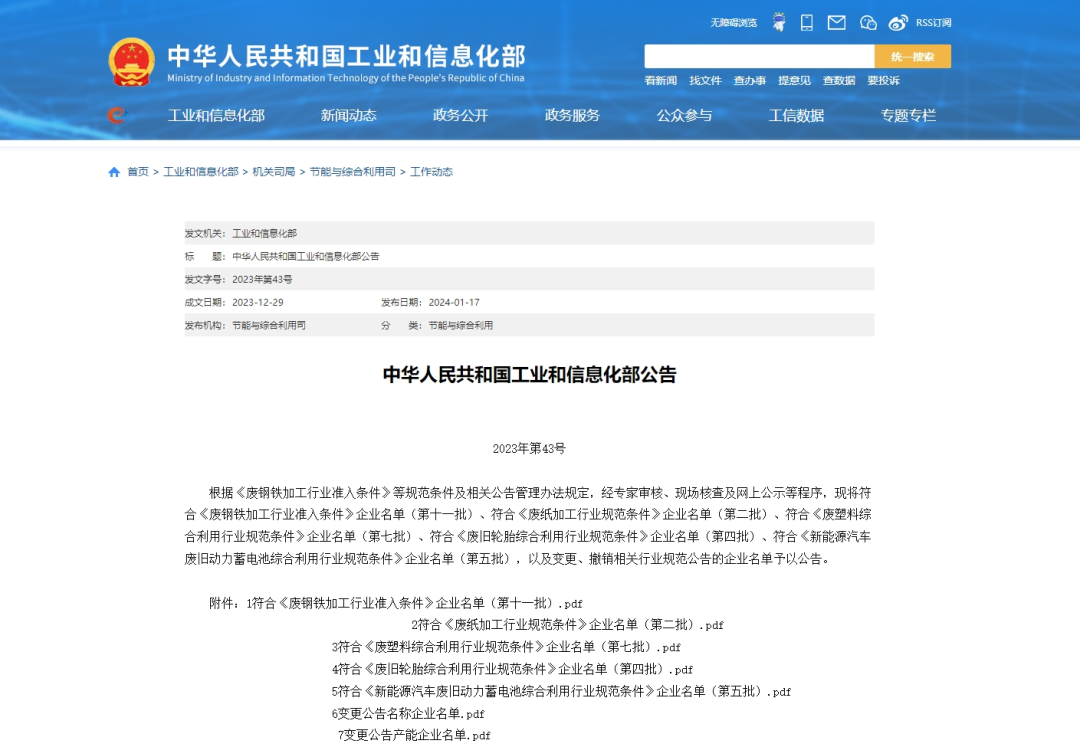The width and height of the screenshot is (1080, 747).
Task: Click the orange e-government icon in nav bar
Action: (x=116, y=115)
